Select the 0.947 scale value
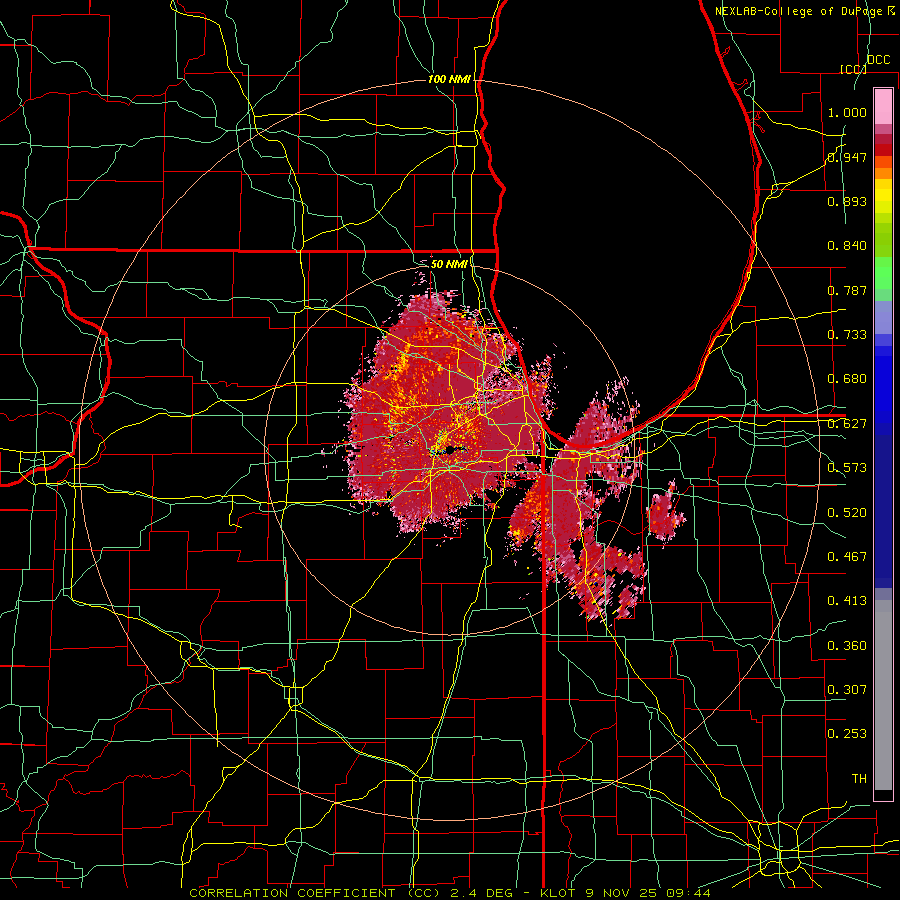Image resolution: width=900 pixels, height=900 pixels. 847,157
